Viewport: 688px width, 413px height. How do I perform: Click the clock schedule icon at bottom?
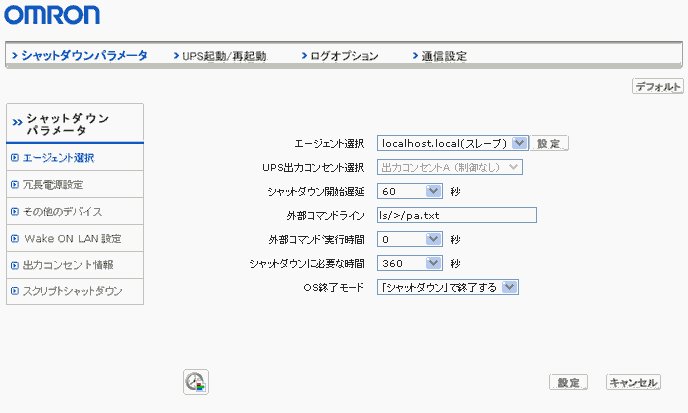coord(195,381)
